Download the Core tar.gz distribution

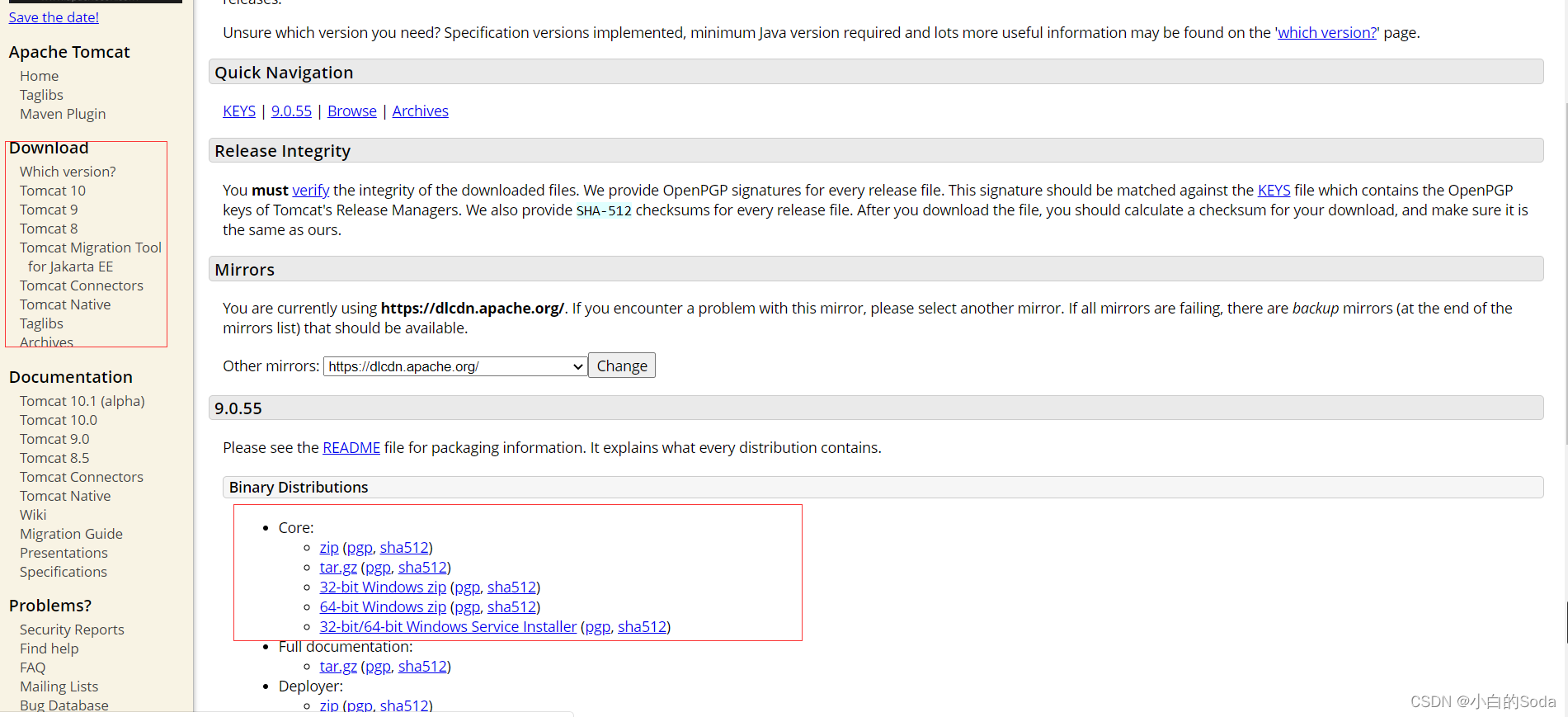click(338, 568)
